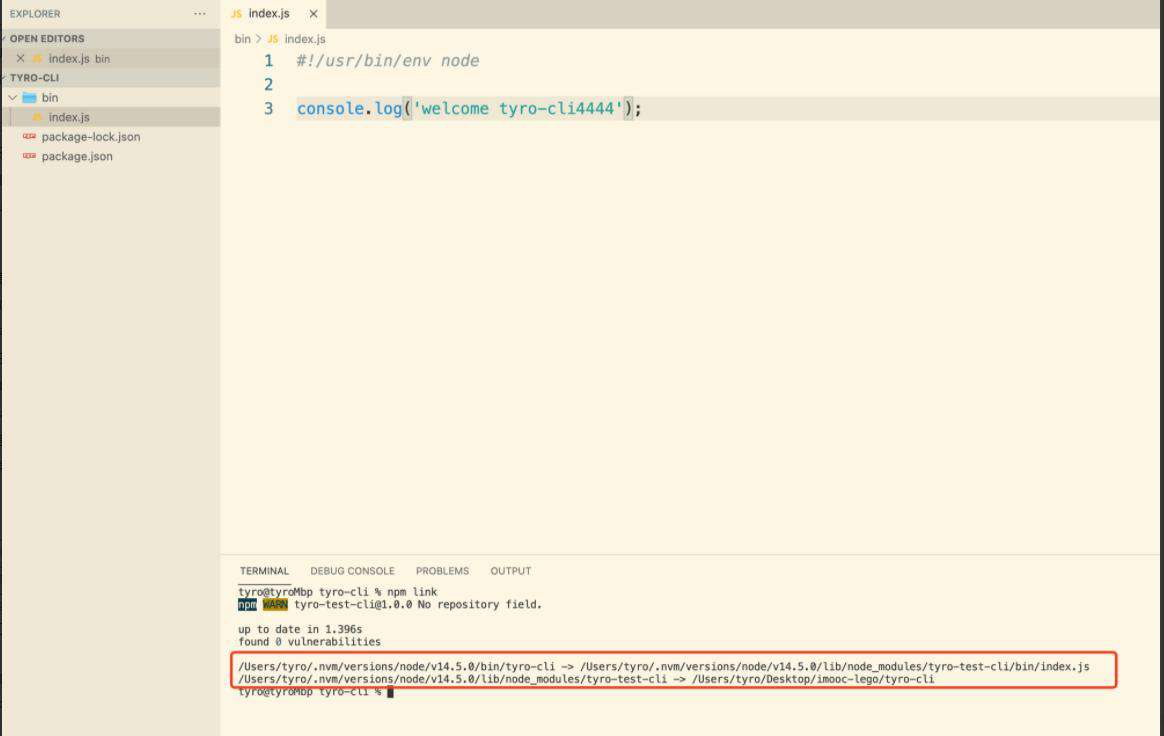Click the terminal prompt cursor
This screenshot has height=736, width=1164.
click(x=390, y=692)
